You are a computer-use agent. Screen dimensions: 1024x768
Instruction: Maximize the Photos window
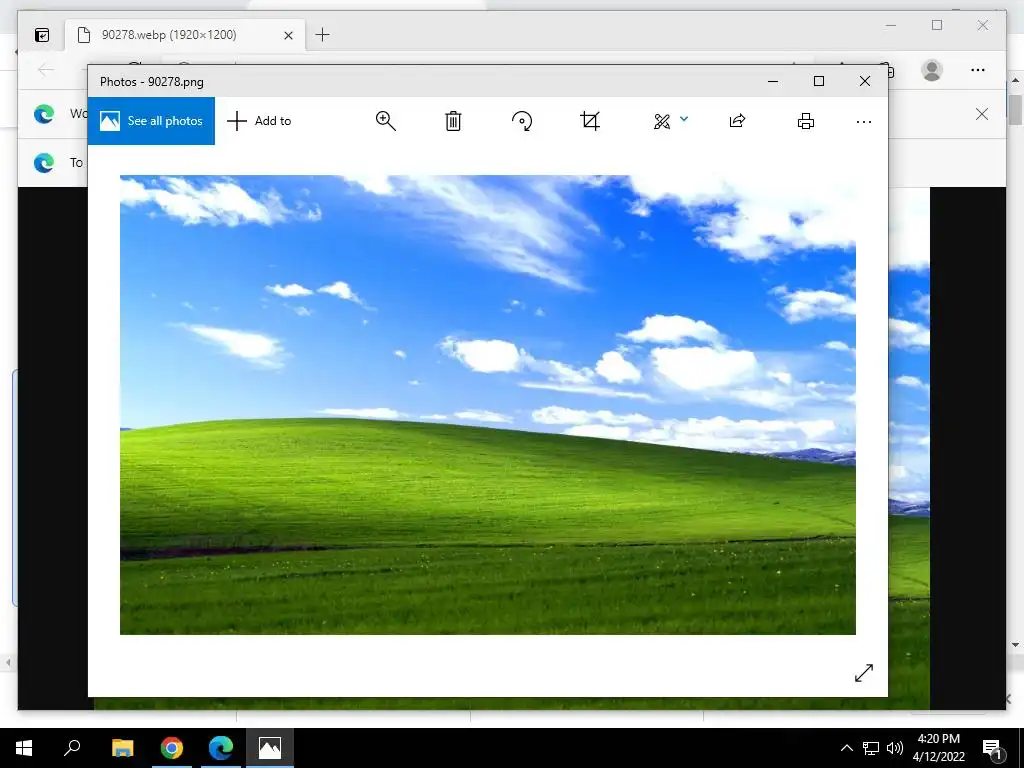819,81
